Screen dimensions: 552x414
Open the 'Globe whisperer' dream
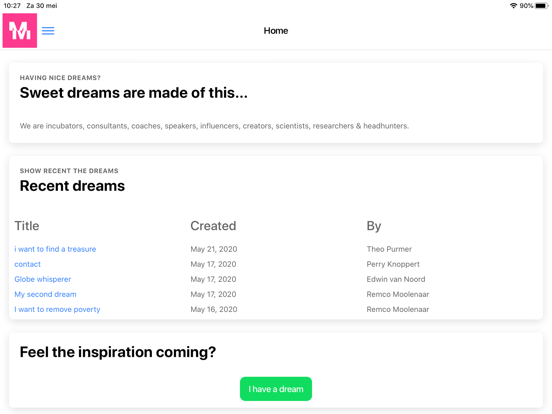coord(43,280)
